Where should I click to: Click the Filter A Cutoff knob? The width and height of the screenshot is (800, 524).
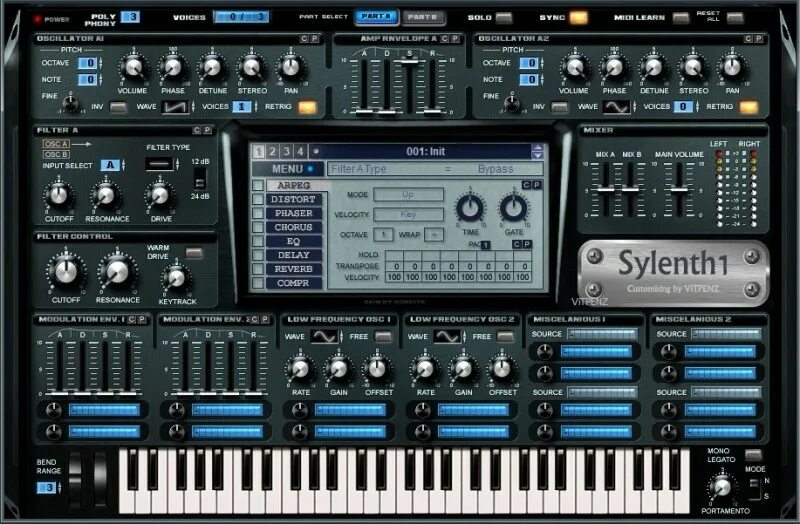pyautogui.click(x=58, y=195)
